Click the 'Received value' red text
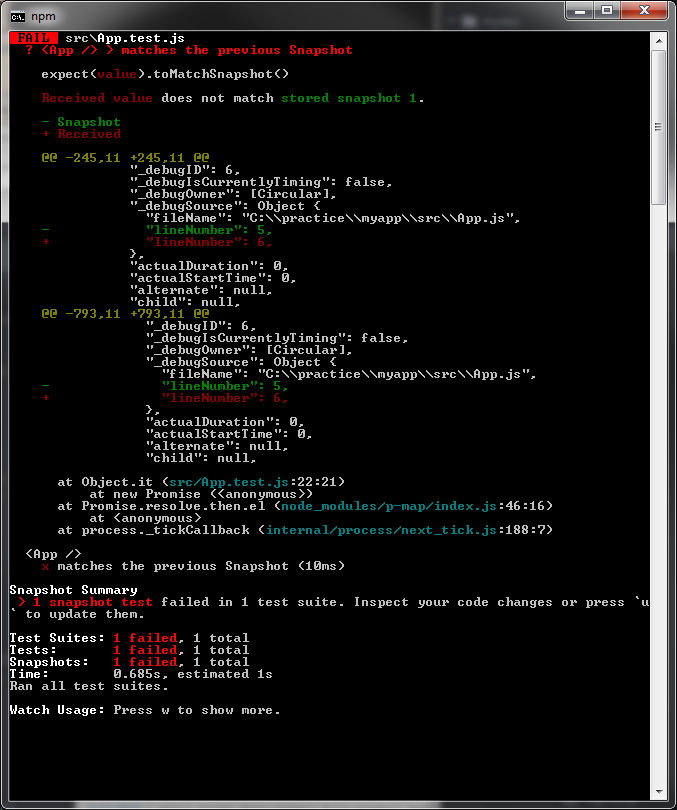Image resolution: width=677 pixels, height=810 pixels. (97, 98)
